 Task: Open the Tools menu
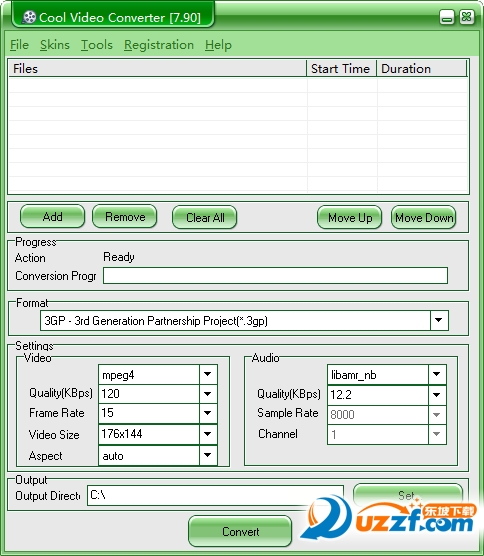point(97,45)
